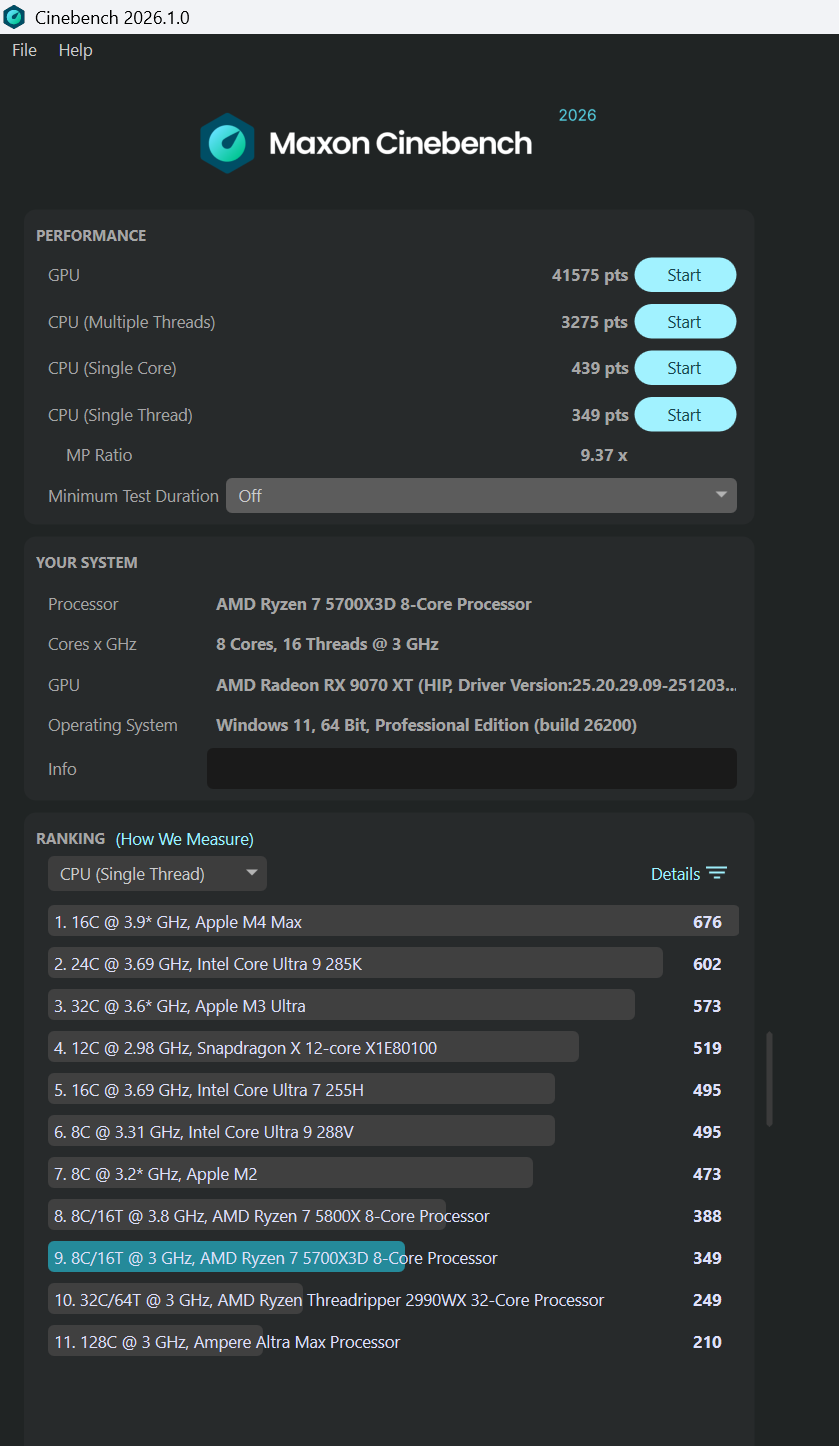The width and height of the screenshot is (839, 1446).
Task: Select the Apple M4 Max ranking row
Action: [393, 922]
